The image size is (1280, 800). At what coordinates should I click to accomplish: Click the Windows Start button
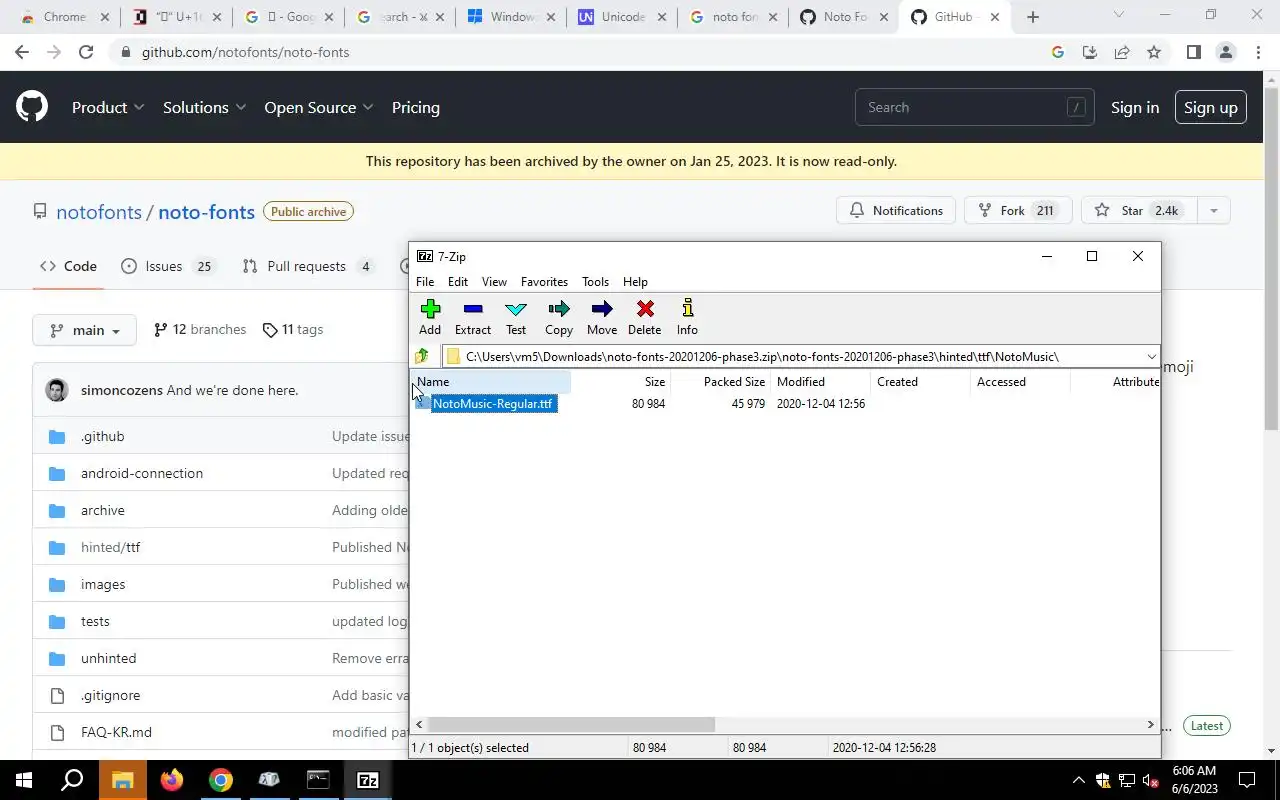pyautogui.click(x=24, y=780)
